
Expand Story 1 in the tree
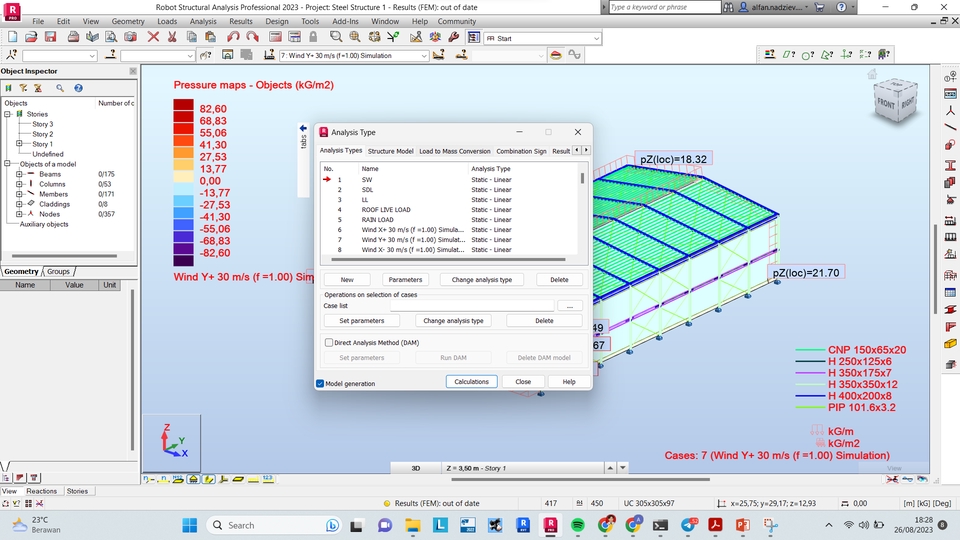[x=19, y=144]
